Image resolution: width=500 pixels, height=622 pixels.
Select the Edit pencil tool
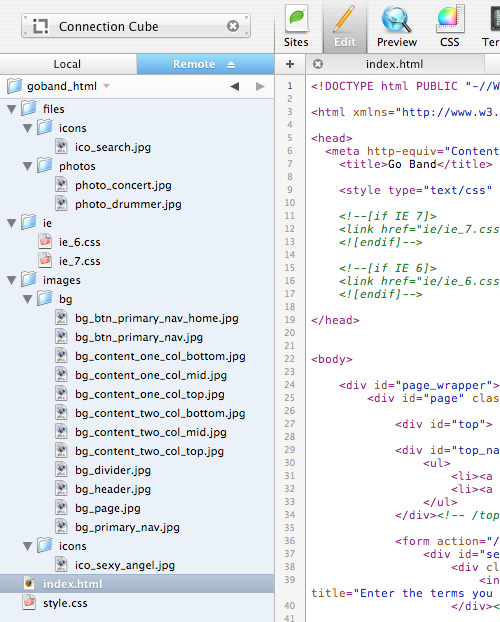pyautogui.click(x=344, y=27)
